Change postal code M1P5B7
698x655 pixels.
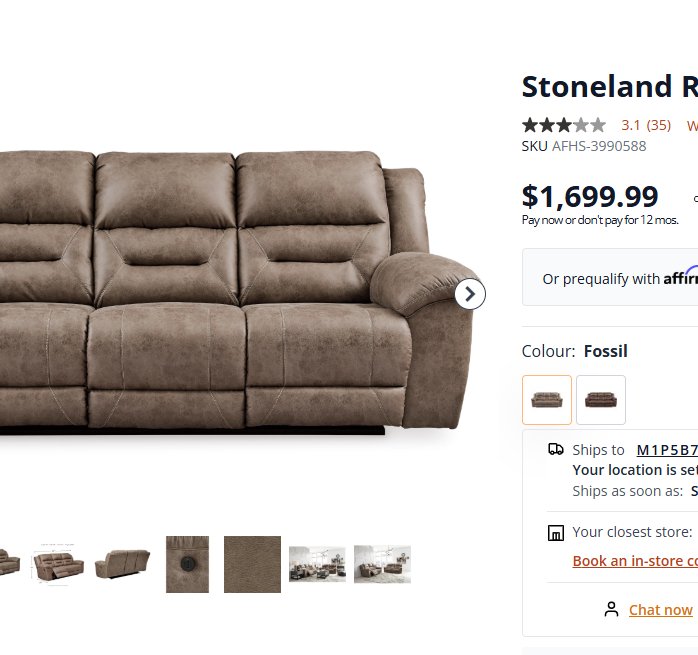click(x=667, y=450)
